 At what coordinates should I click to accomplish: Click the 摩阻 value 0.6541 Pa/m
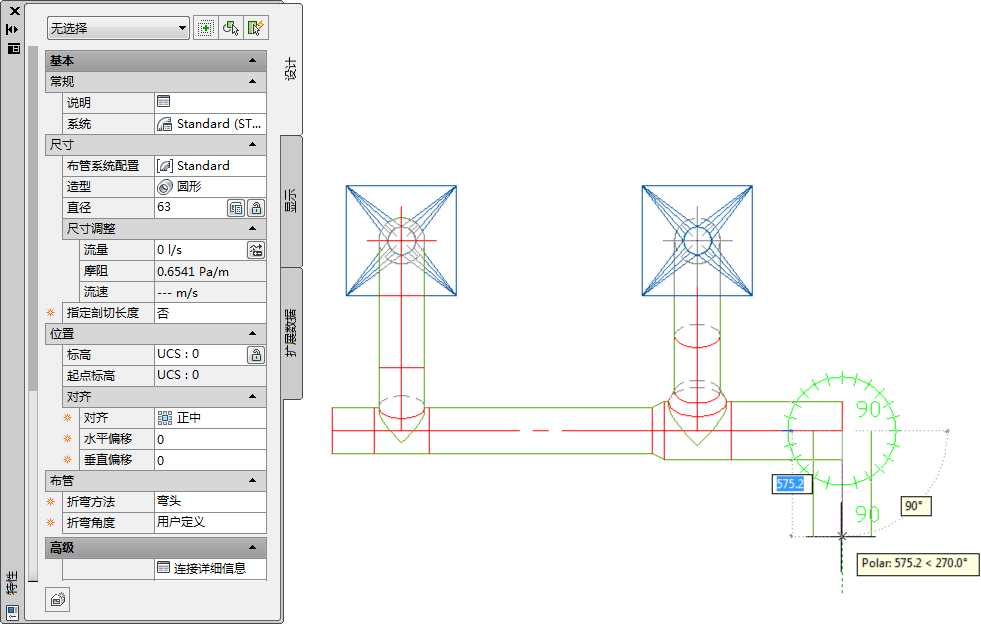[x=210, y=272]
